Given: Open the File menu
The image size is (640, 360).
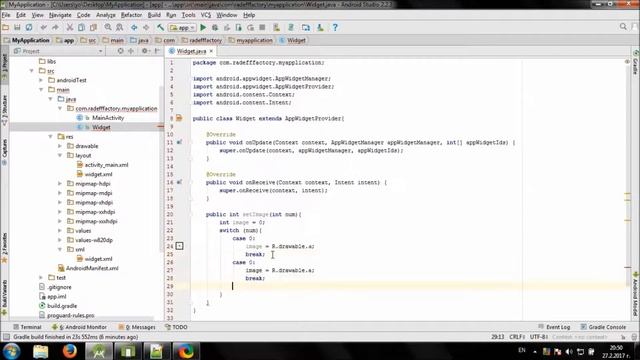Looking at the screenshot, I should (6, 15).
